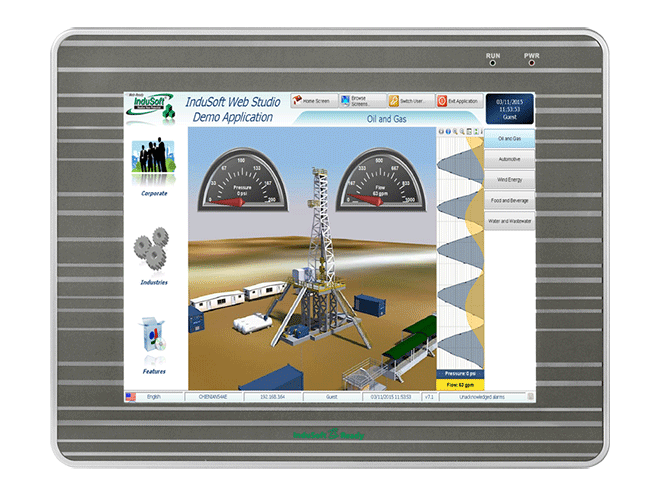Click the Browse Screens monitor icon

pos(346,100)
